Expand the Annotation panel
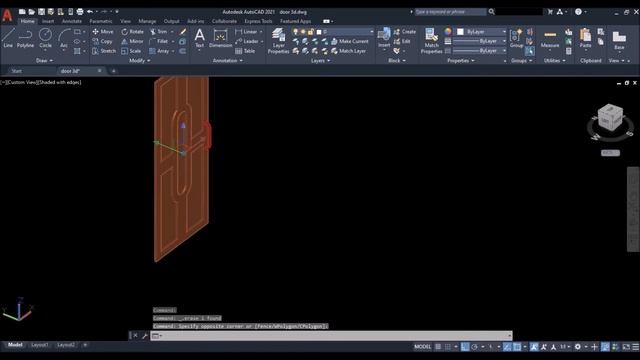Screen dimensions: 640x360 (x=227, y=60)
